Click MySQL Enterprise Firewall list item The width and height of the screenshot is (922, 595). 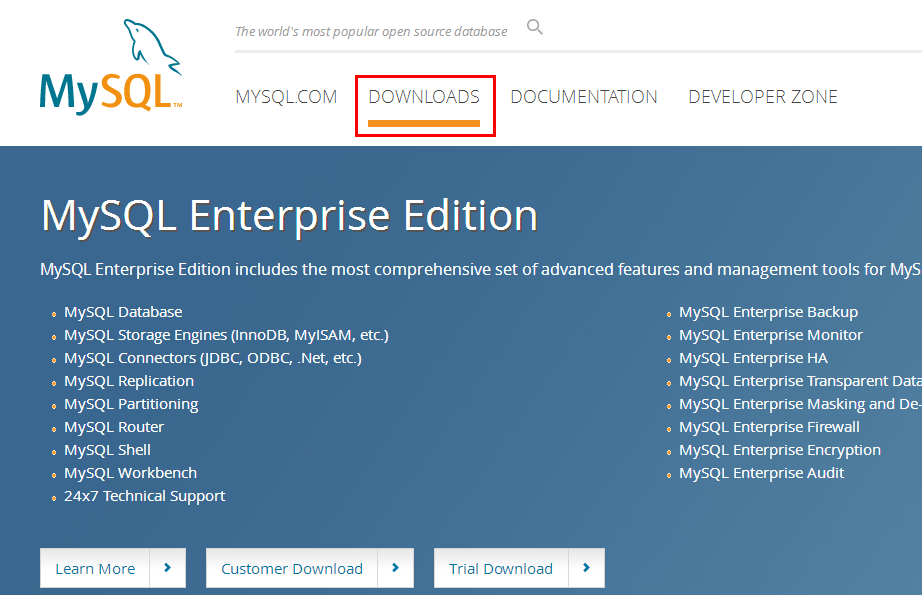pyautogui.click(x=769, y=427)
